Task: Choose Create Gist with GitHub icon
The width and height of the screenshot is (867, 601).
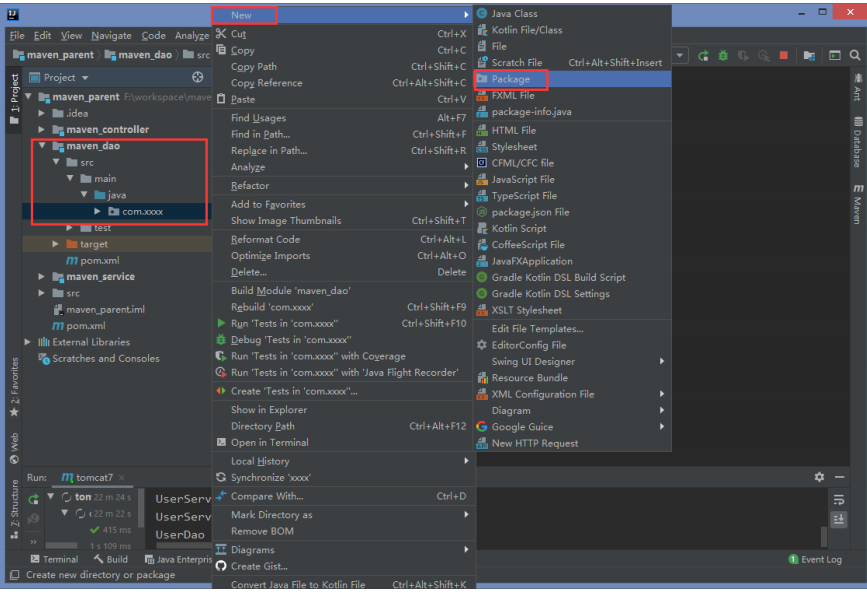Action: pyautogui.click(x=341, y=566)
